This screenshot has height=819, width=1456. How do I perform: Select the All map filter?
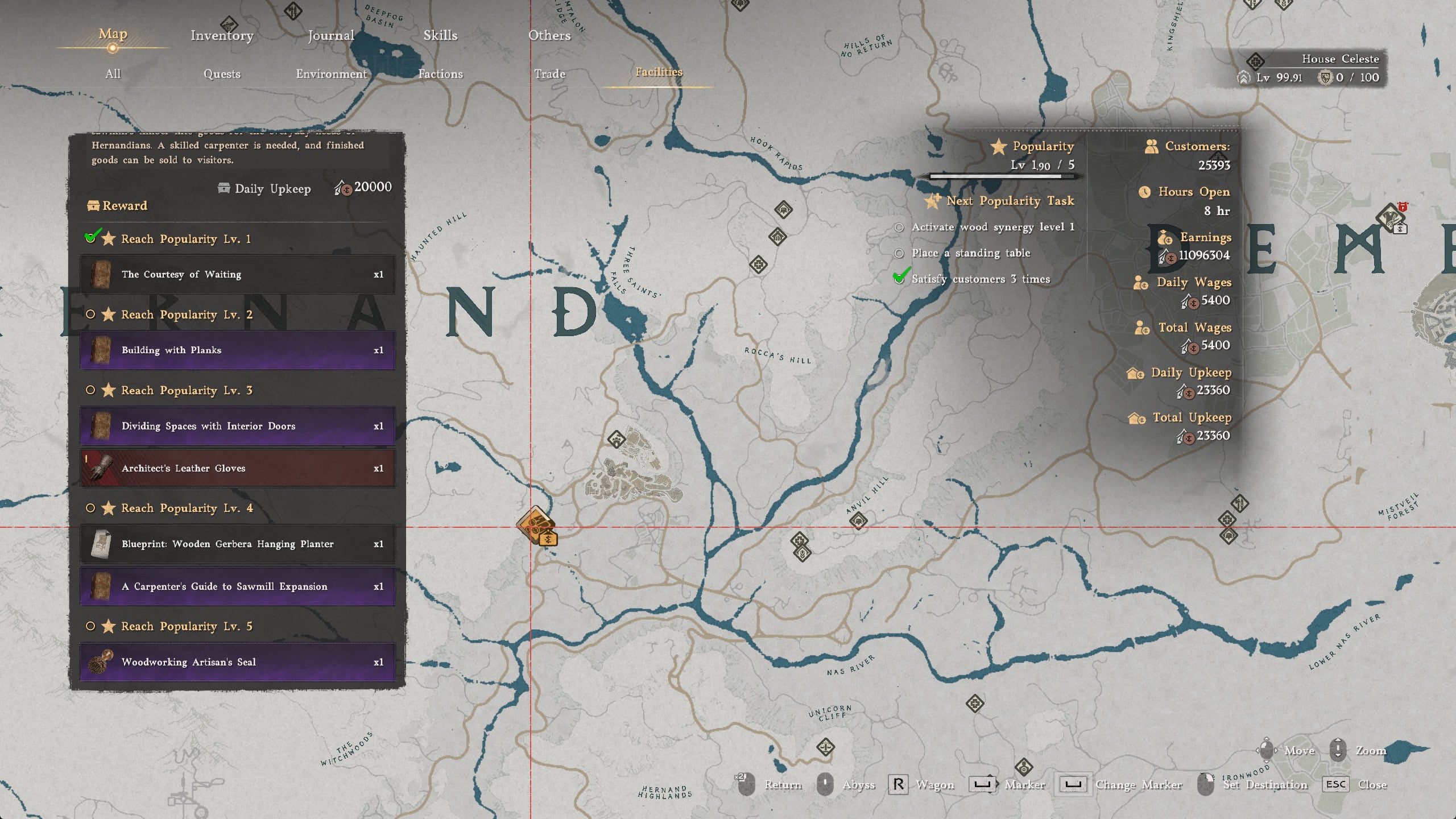pos(113,74)
